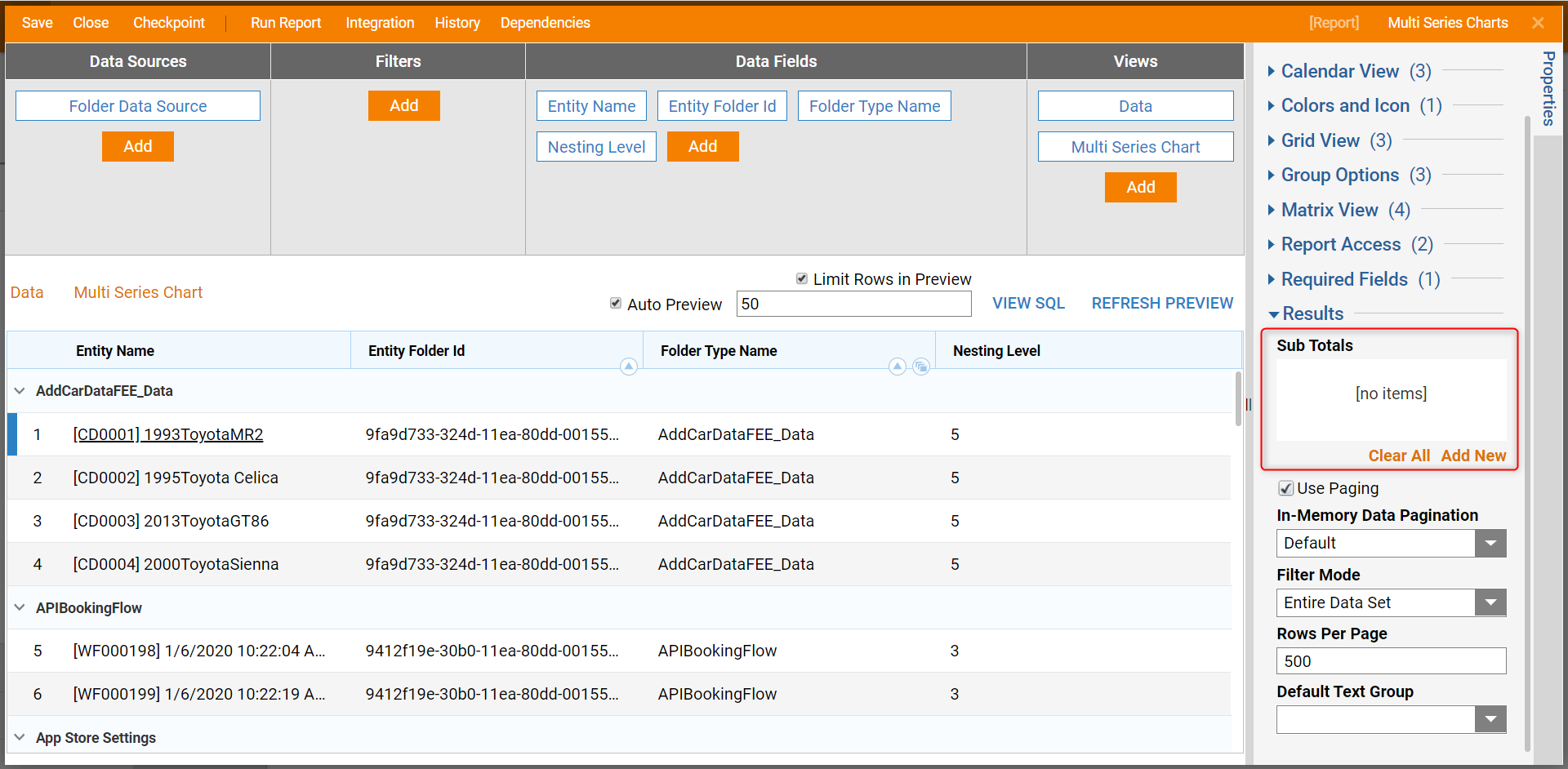Select the [WF000199] 1/6/2020 10:22:19 row
Screen dimensions: 1568x769
point(619,694)
